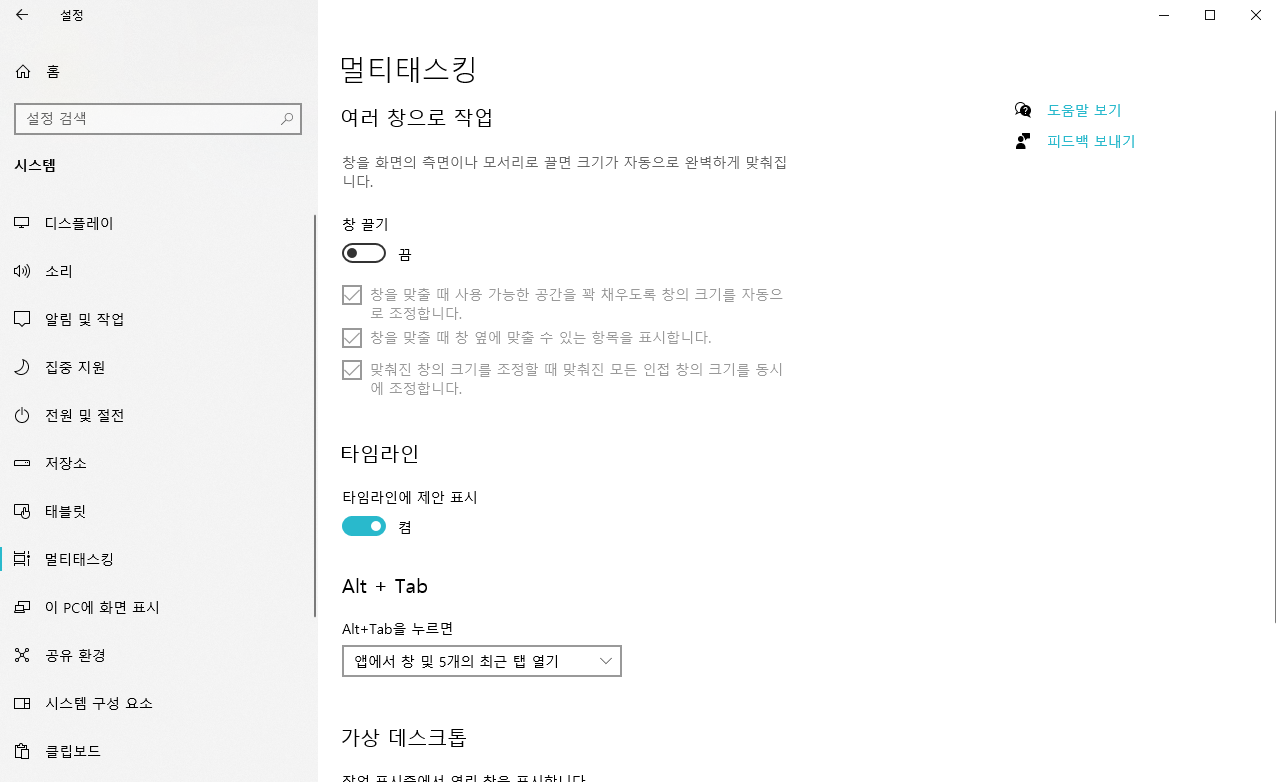Viewport: 1276px width, 782px height.
Task: Open the Shared experiences (공유 환경) icon
Action: coord(22,655)
